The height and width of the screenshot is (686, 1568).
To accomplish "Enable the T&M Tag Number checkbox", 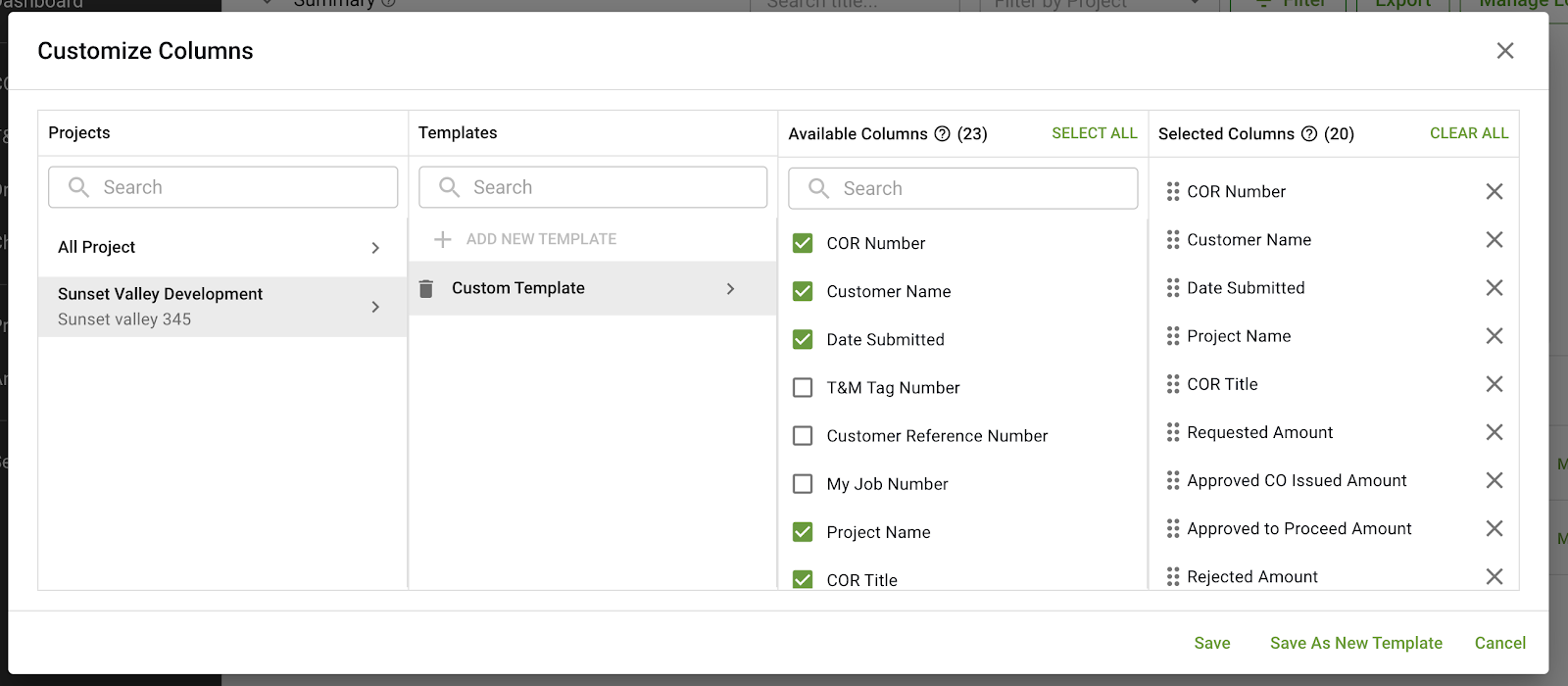I will point(803,388).
